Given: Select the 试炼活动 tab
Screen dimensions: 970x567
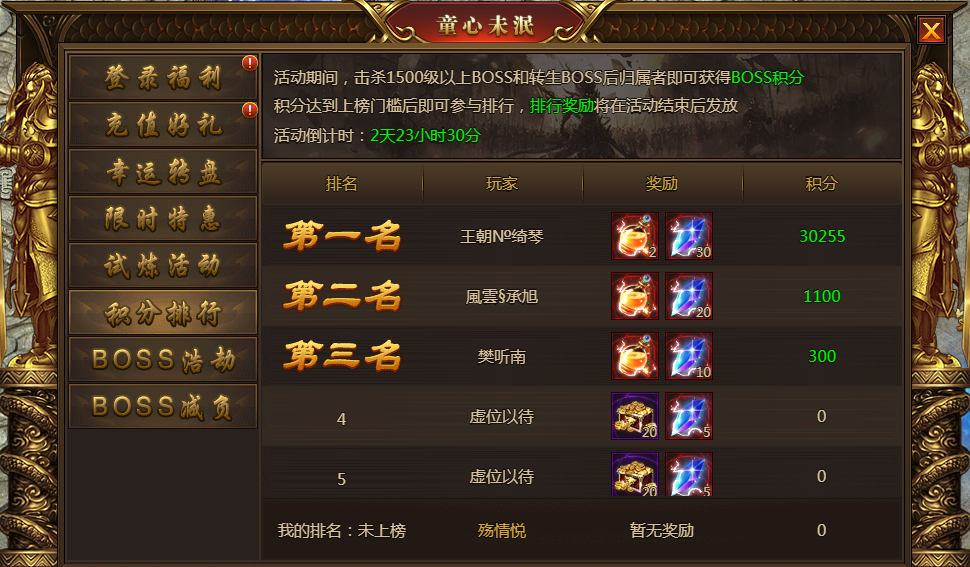Looking at the screenshot, I should pyautogui.click(x=163, y=265).
